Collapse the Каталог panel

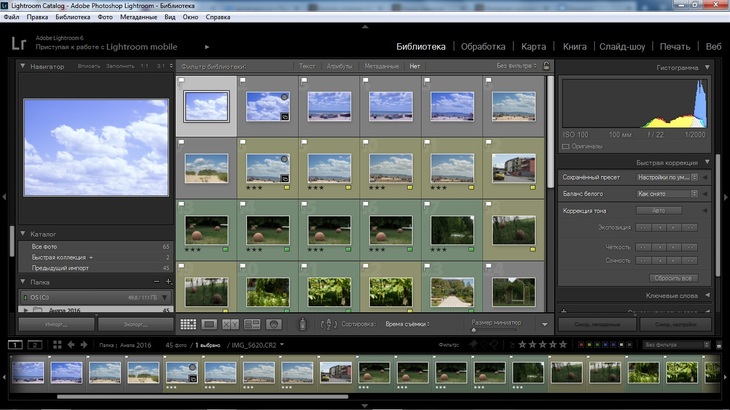22,234
